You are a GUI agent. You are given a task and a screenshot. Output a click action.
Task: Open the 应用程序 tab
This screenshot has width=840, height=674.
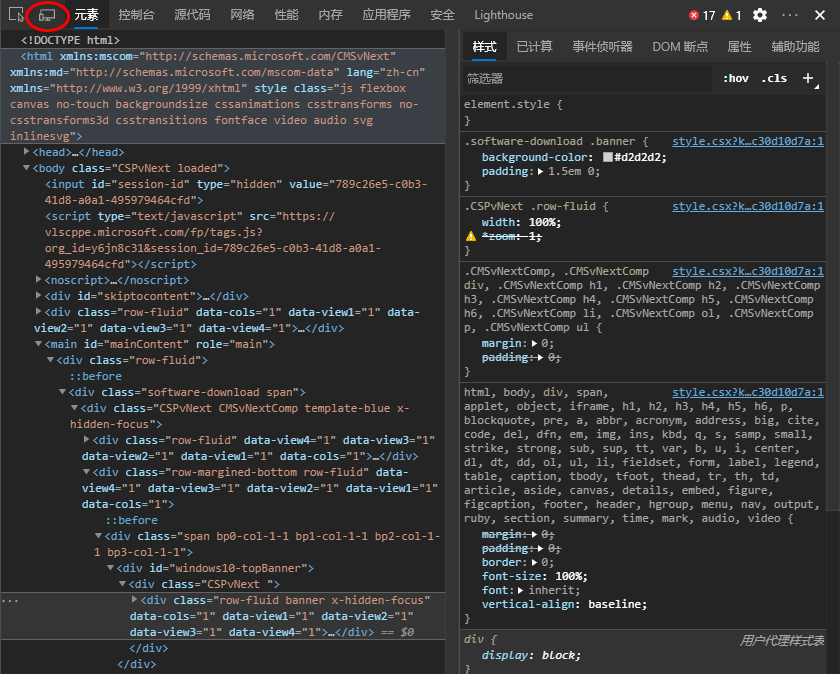click(x=386, y=15)
